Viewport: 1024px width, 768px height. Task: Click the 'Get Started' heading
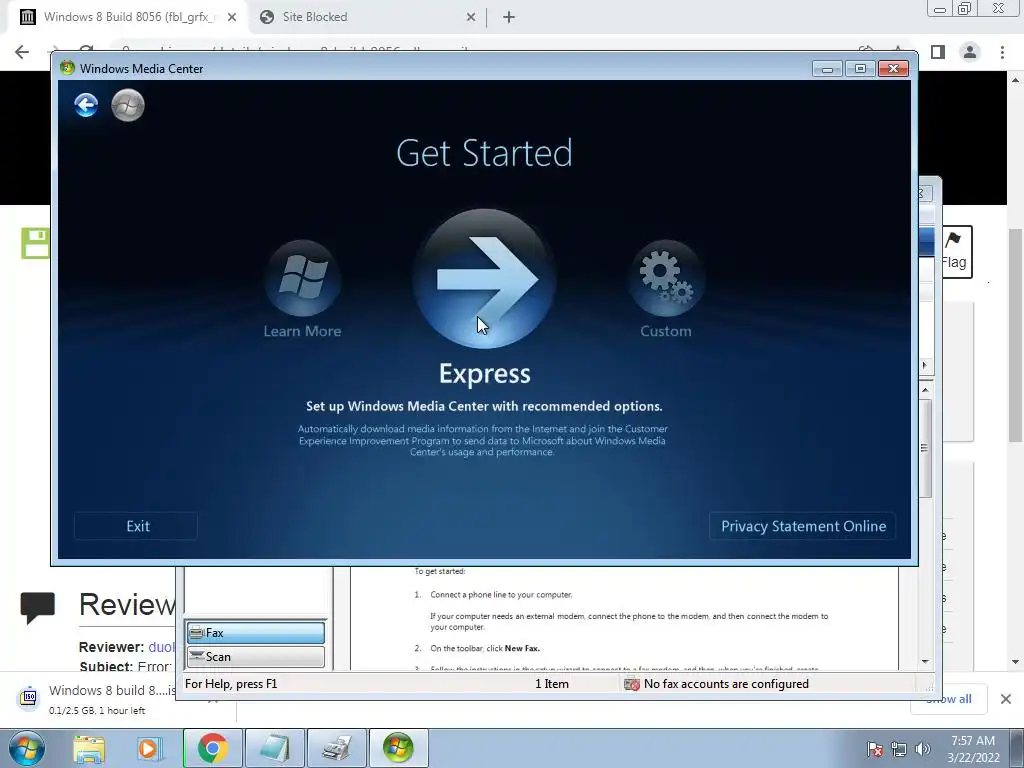pyautogui.click(x=484, y=153)
